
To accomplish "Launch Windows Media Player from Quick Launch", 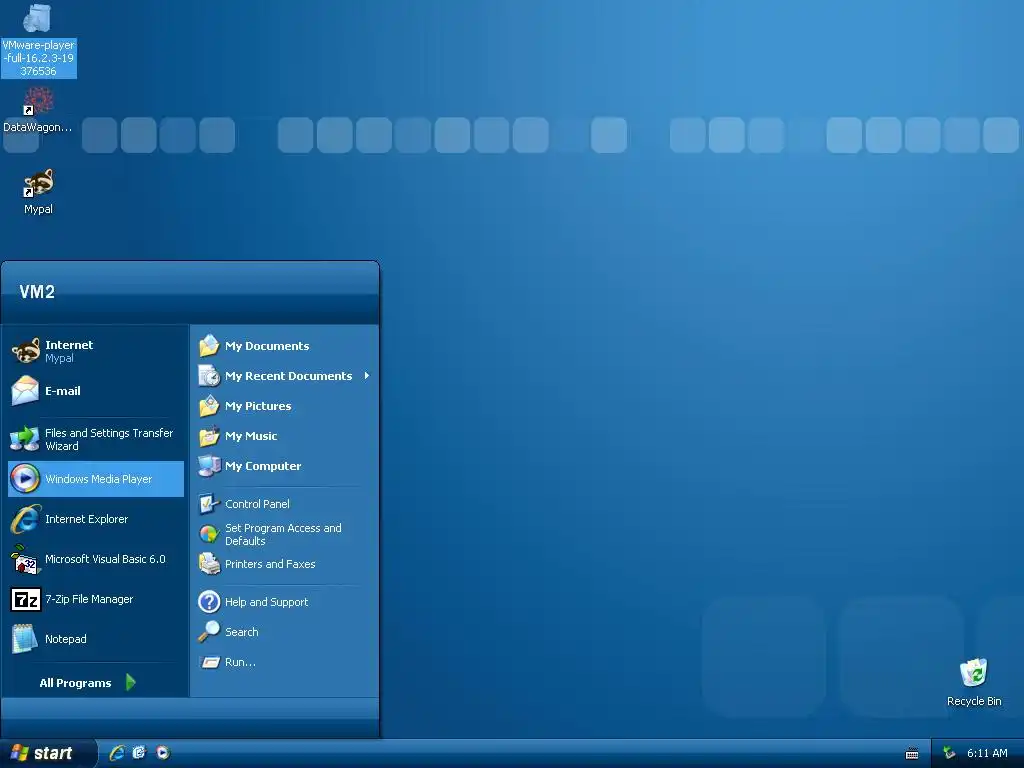I will (x=163, y=753).
